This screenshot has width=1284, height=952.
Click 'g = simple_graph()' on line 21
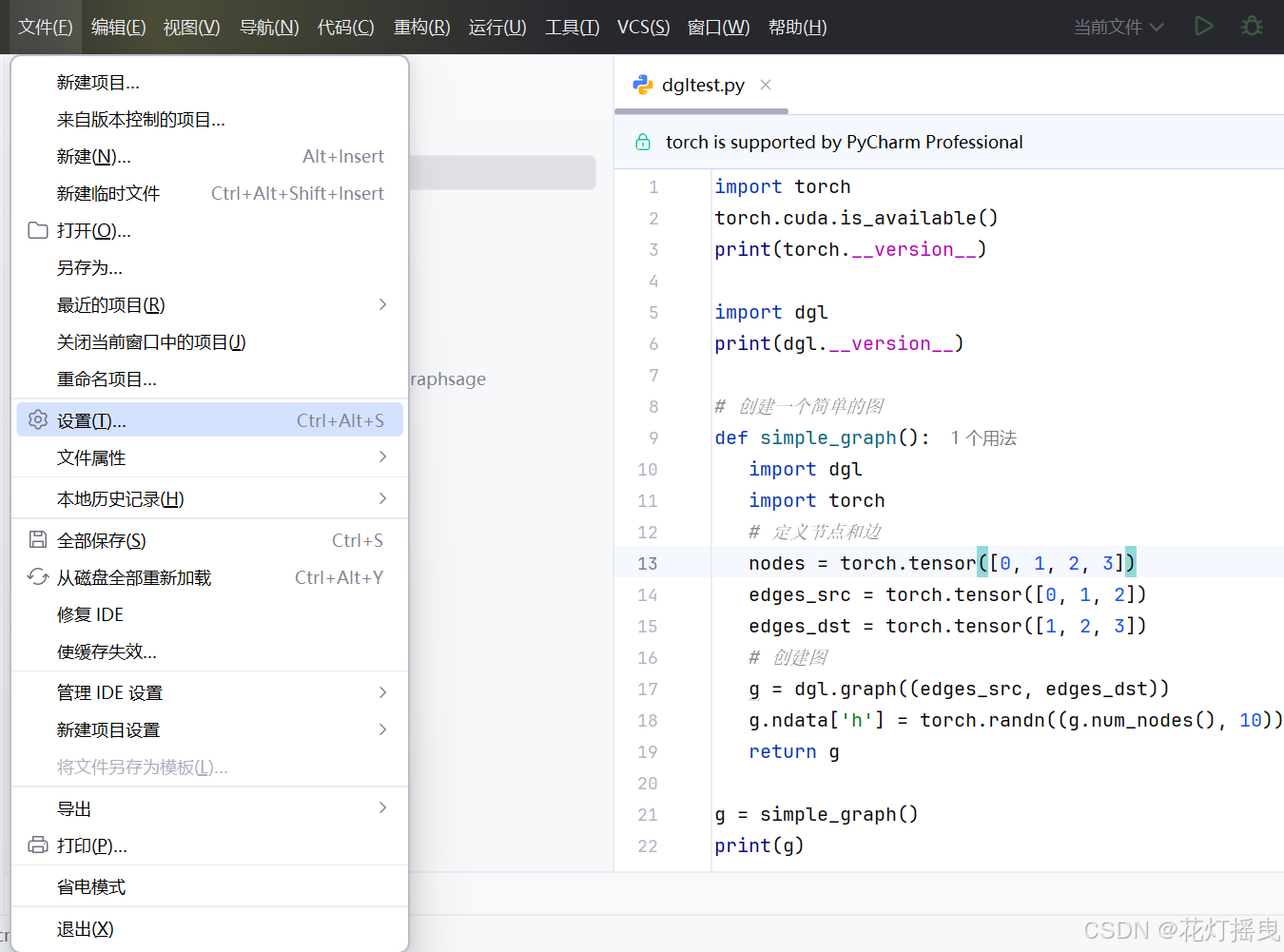point(816,814)
